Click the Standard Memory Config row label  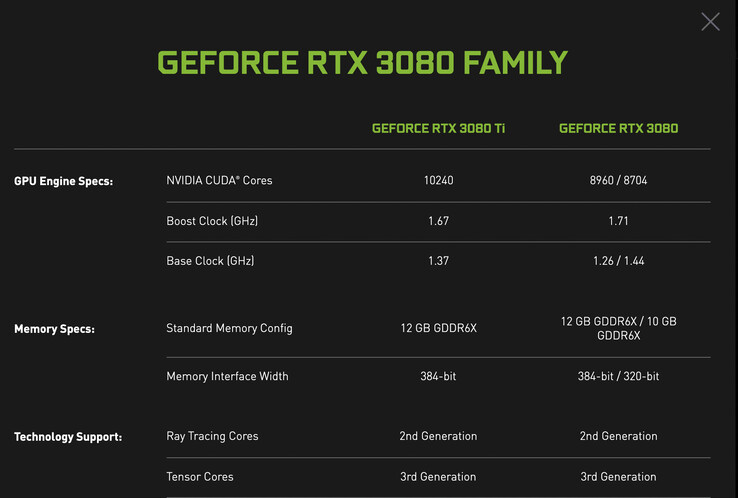[x=229, y=328]
